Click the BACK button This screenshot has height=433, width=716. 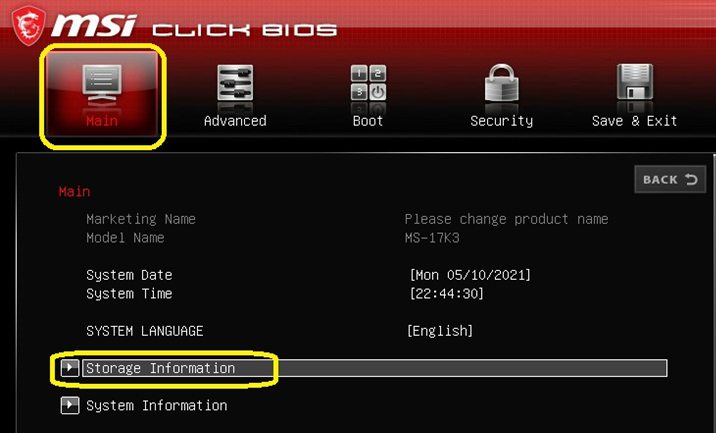(x=670, y=179)
